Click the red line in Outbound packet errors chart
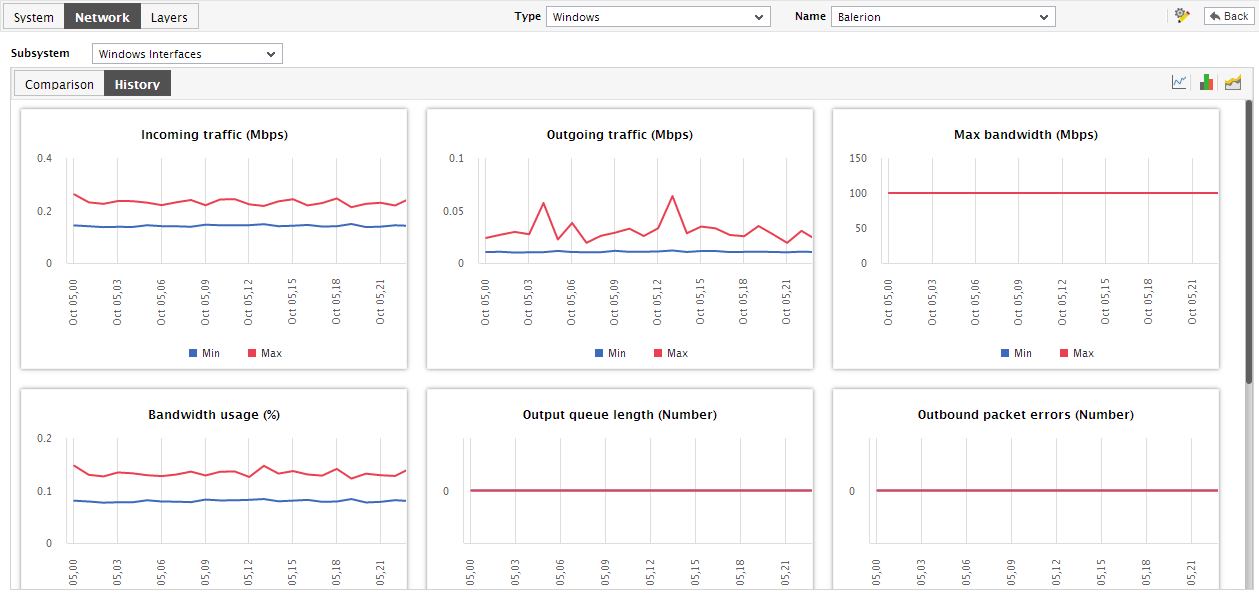 coord(1047,490)
